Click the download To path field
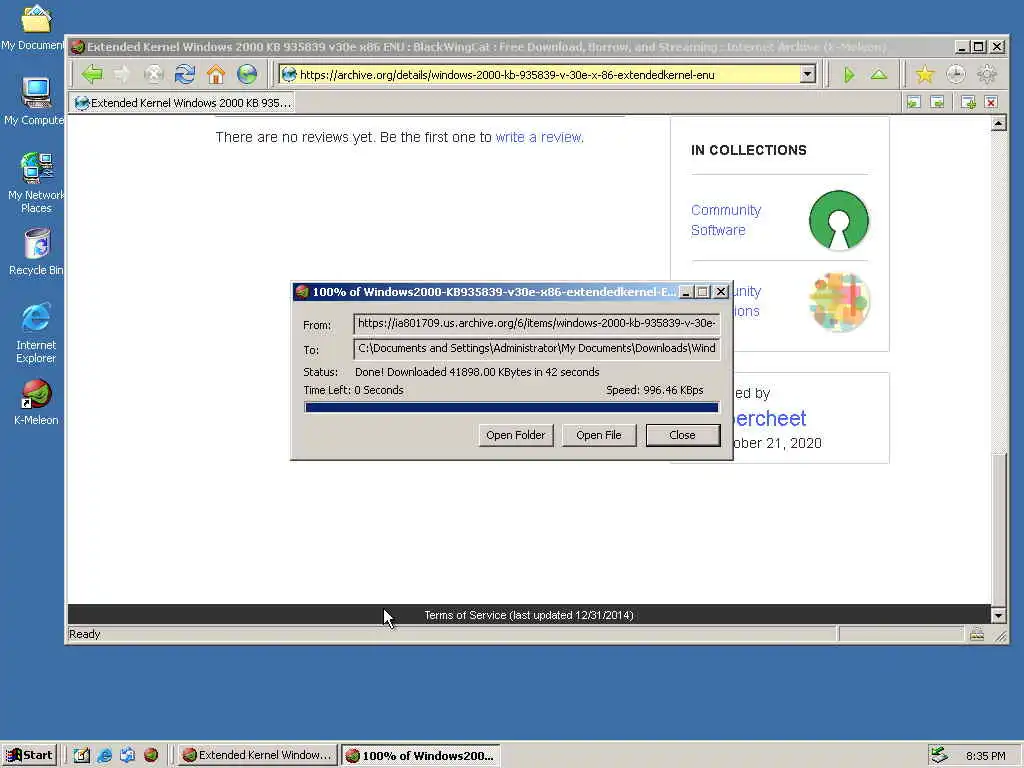The width and height of the screenshot is (1024, 768). point(537,349)
